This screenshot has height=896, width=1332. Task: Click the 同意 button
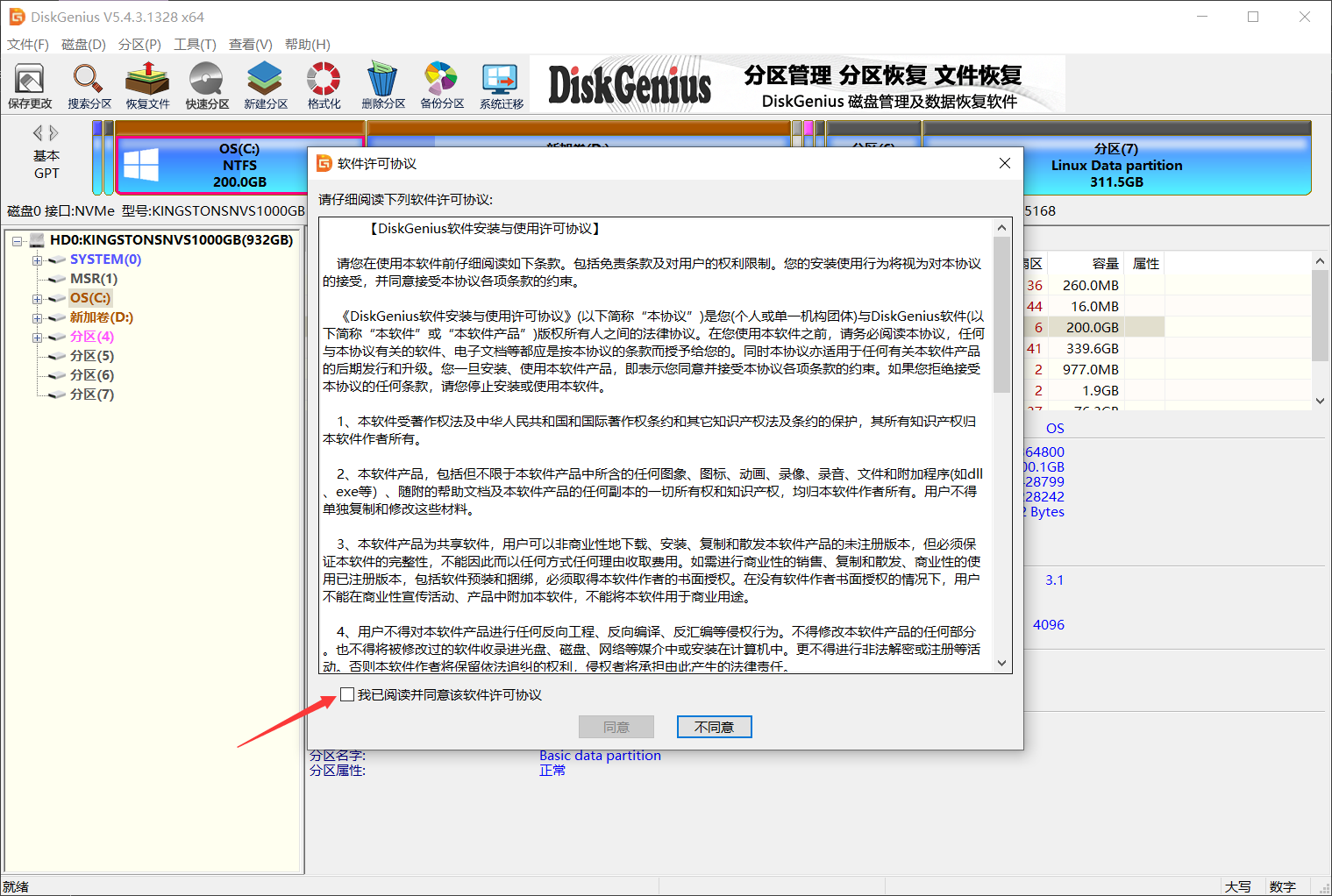click(x=616, y=727)
